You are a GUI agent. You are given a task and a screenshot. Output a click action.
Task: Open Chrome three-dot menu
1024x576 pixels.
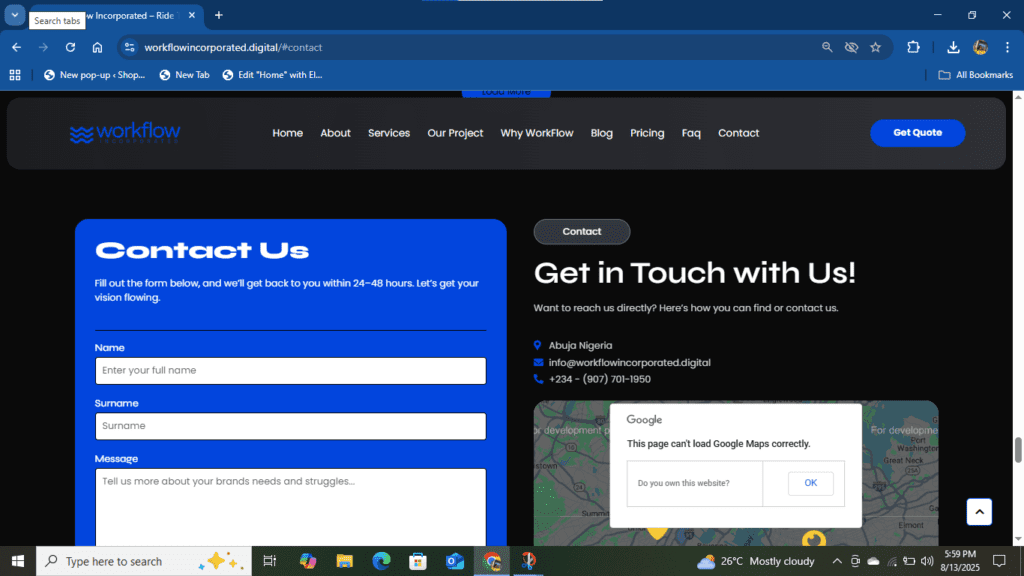[1007, 47]
